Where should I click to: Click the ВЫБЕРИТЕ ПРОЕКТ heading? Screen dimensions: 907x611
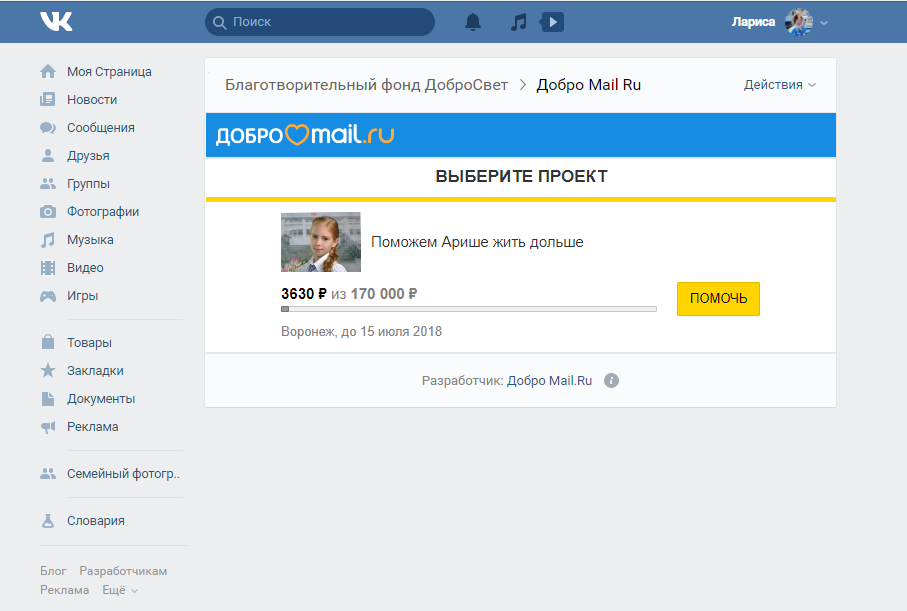[x=521, y=176]
